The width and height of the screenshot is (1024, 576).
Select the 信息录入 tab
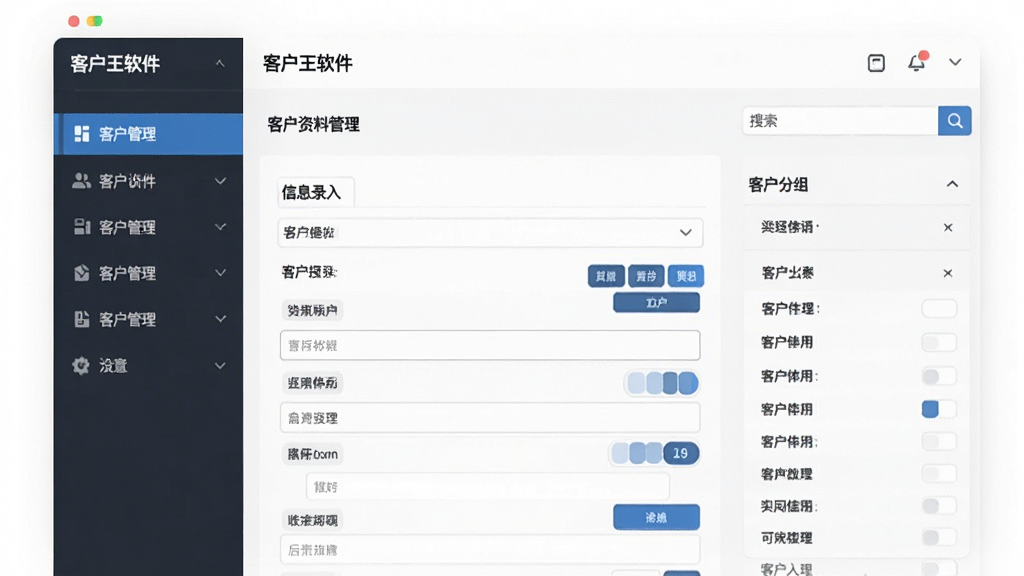[x=315, y=192]
